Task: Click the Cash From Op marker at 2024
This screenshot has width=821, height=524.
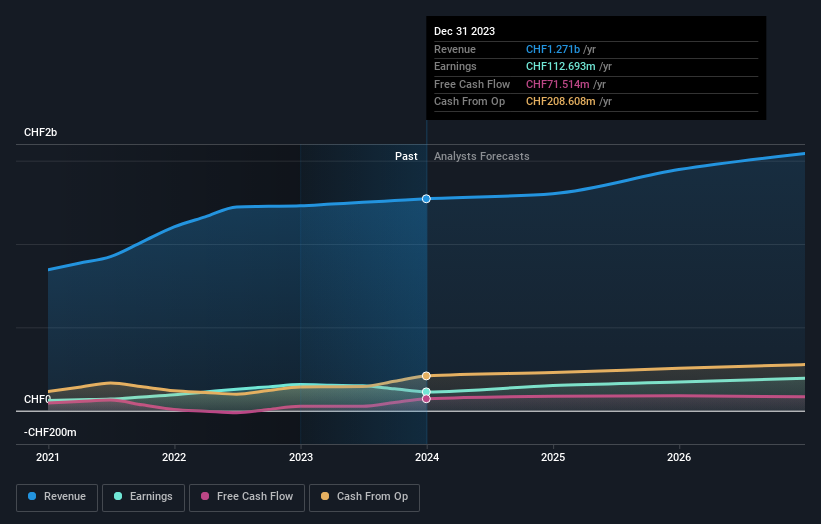Action: [426, 376]
